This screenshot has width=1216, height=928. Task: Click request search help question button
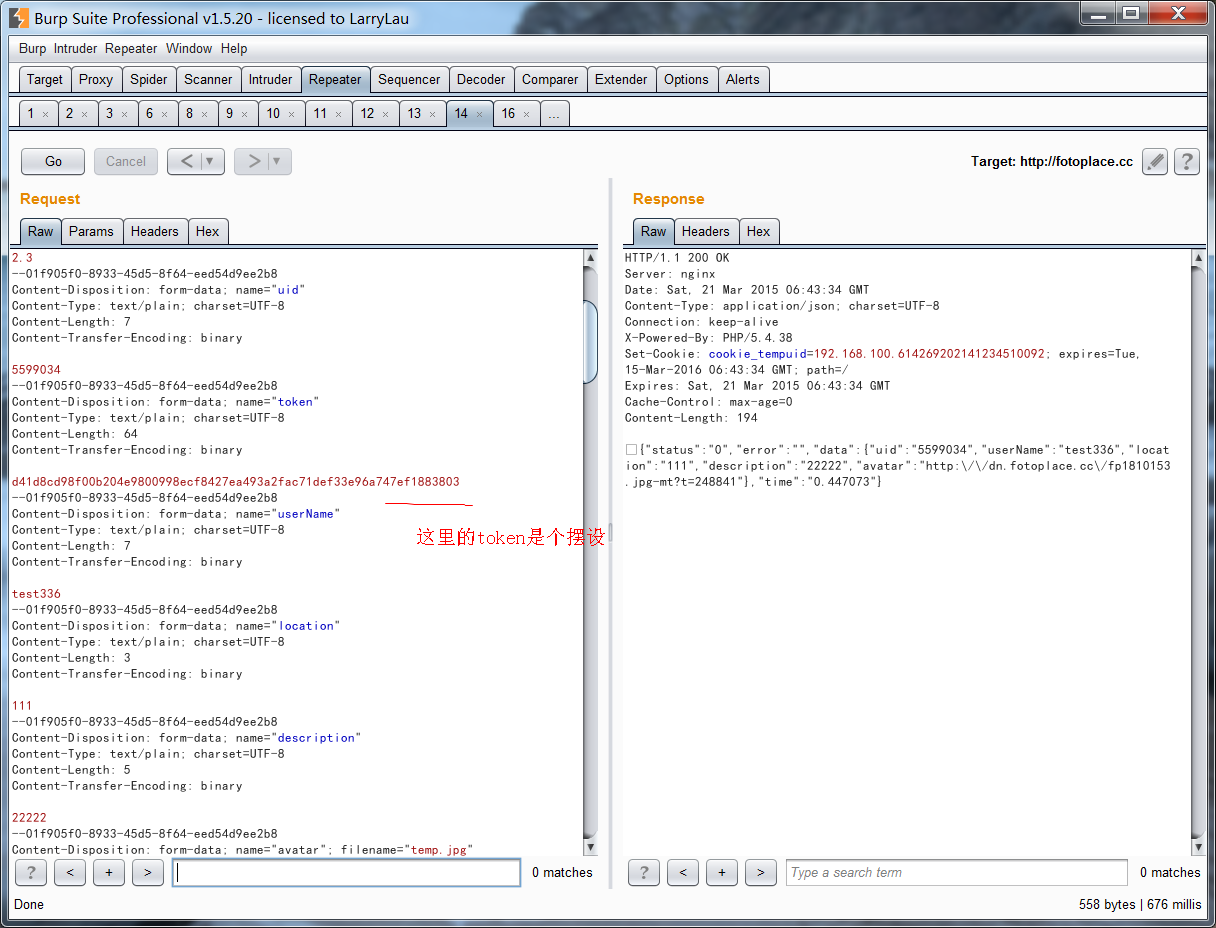31,873
